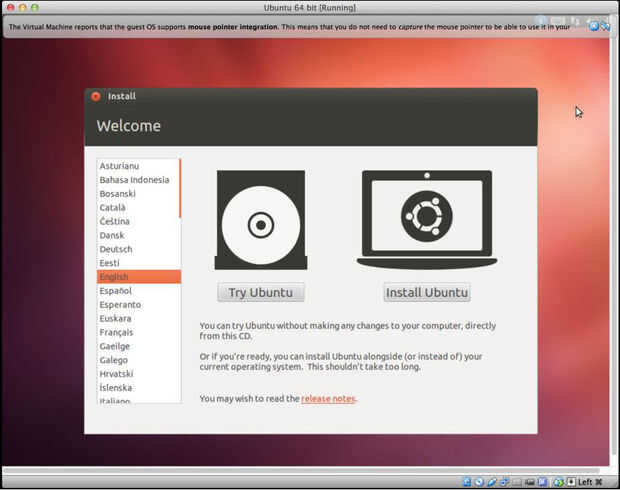Select Eesti language

[138, 263]
